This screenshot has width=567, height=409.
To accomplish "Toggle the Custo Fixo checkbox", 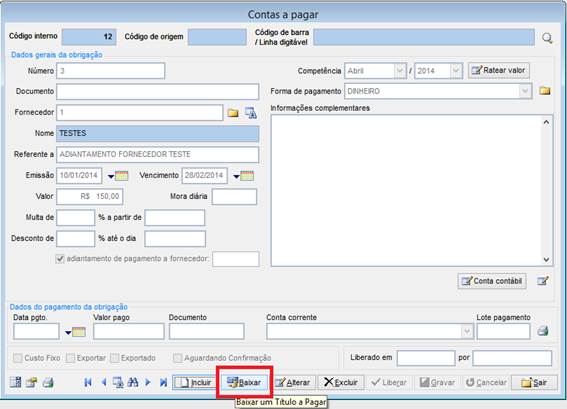I will (17, 358).
